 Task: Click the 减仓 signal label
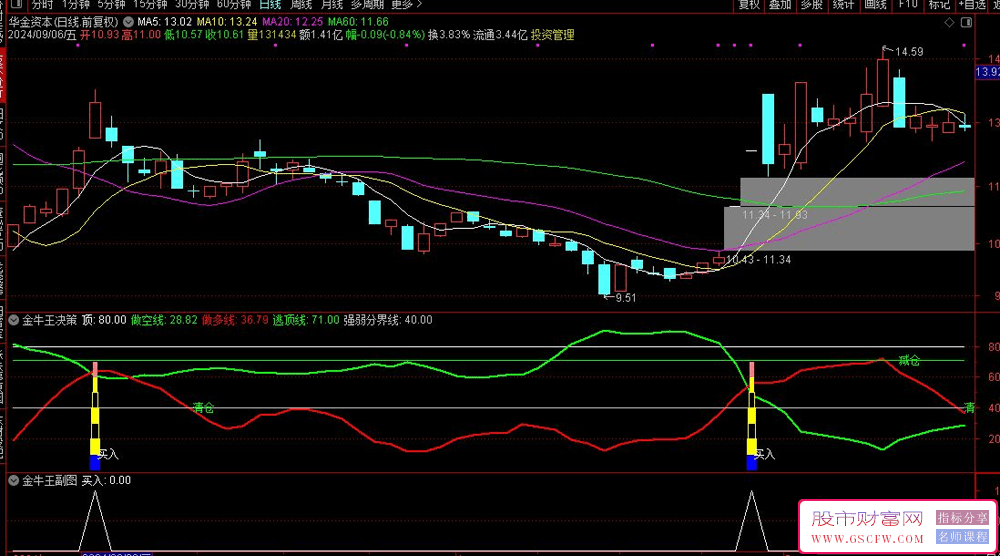tap(909, 361)
